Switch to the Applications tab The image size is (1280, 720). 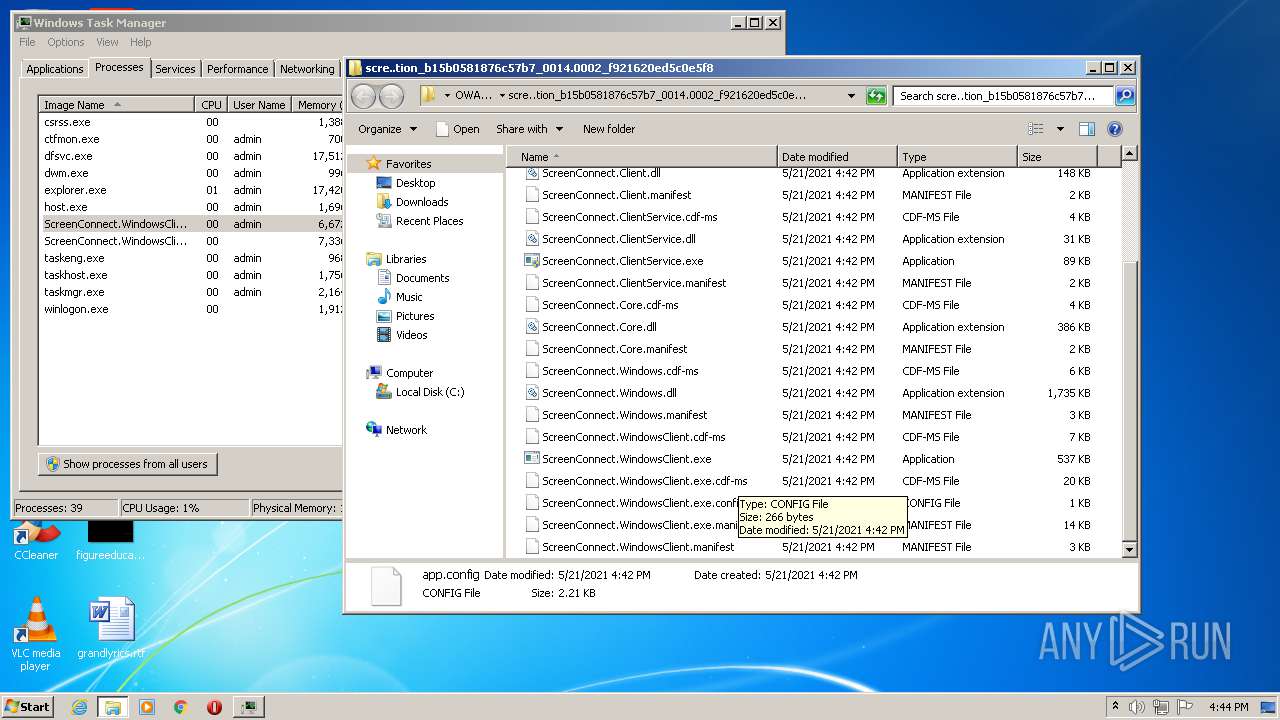[55, 69]
